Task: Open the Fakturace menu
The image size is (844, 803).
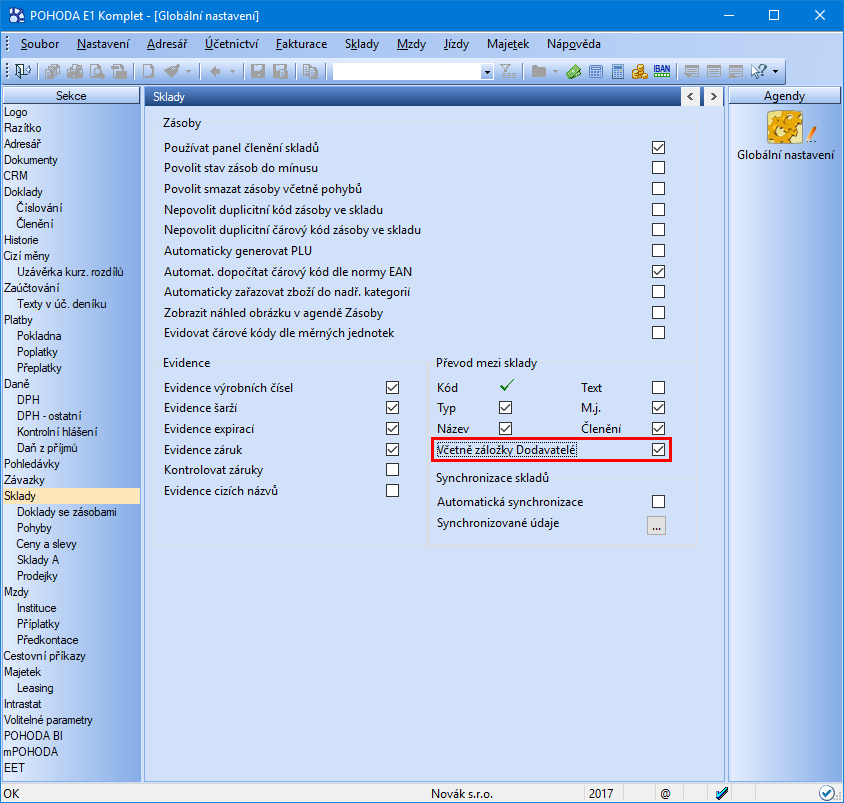Action: pyautogui.click(x=301, y=44)
